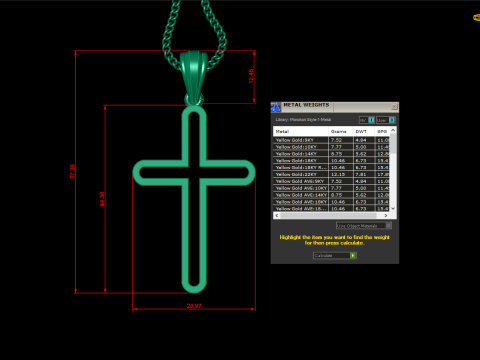Select the green cross pendant model
The image size is (480, 360).
[x=194, y=199]
